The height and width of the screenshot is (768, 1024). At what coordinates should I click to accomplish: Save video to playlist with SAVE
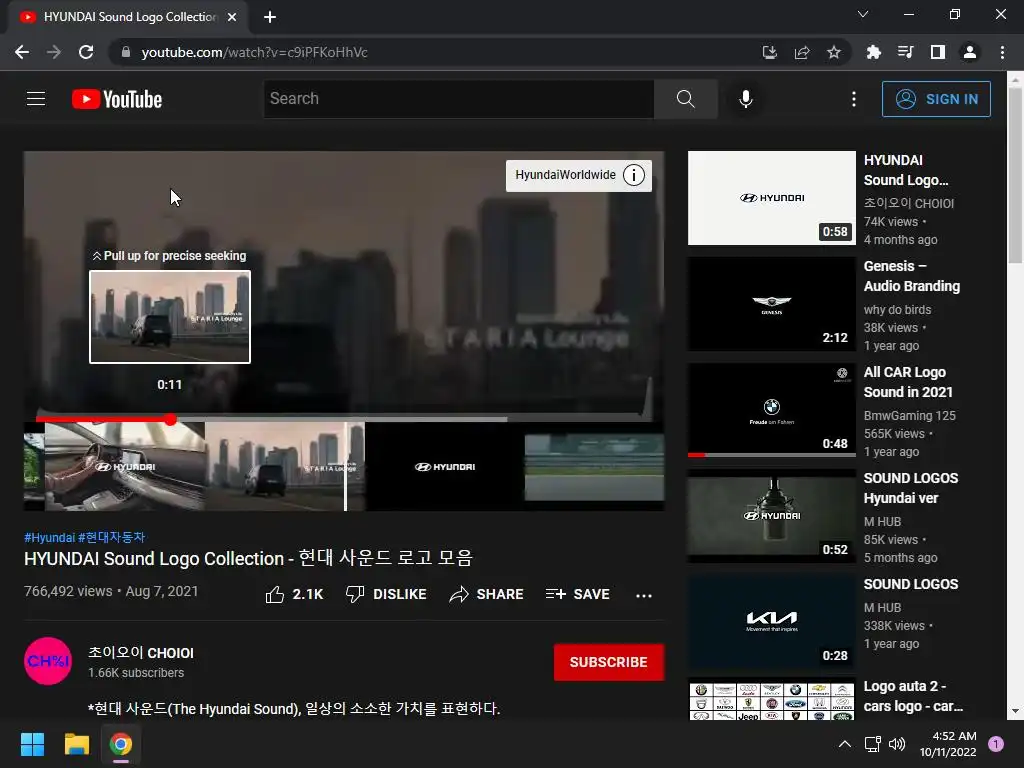point(578,594)
